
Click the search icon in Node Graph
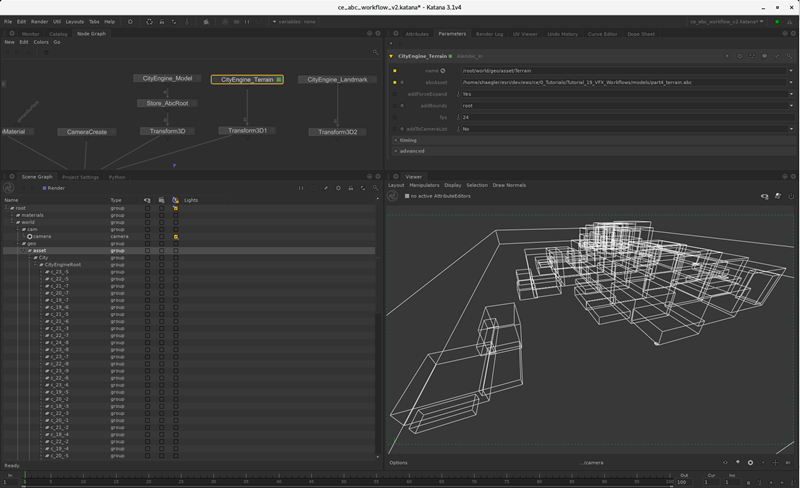click(376, 52)
